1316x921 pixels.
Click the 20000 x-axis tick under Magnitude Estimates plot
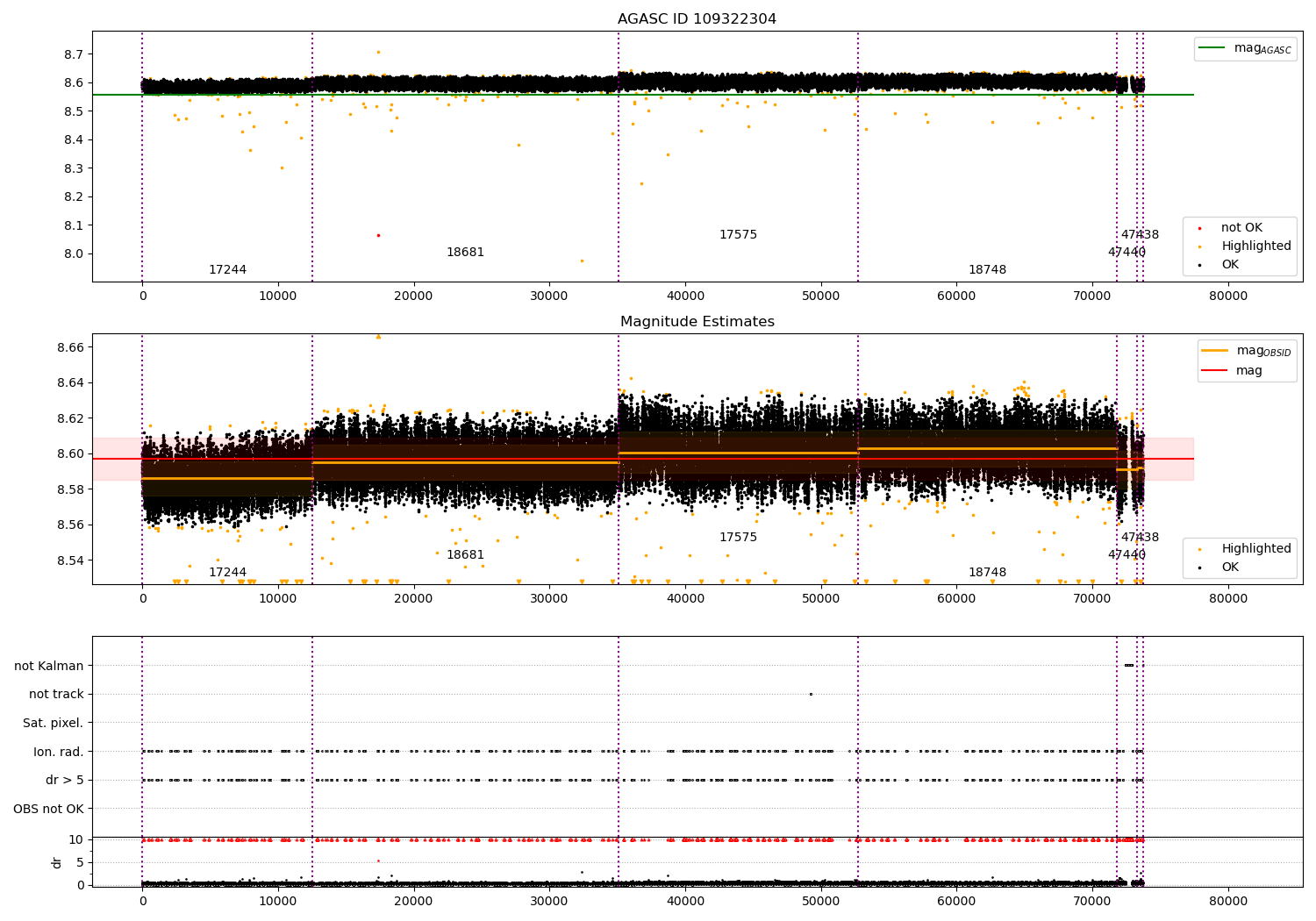pyautogui.click(x=413, y=599)
